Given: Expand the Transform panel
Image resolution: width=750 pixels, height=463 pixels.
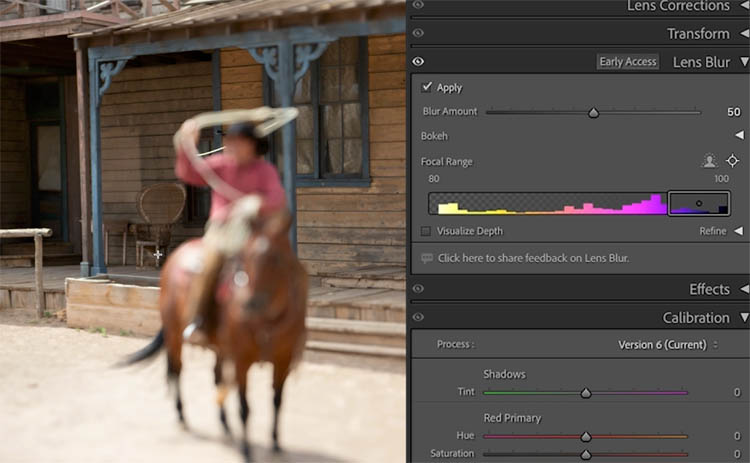Looking at the screenshot, I should 744,33.
